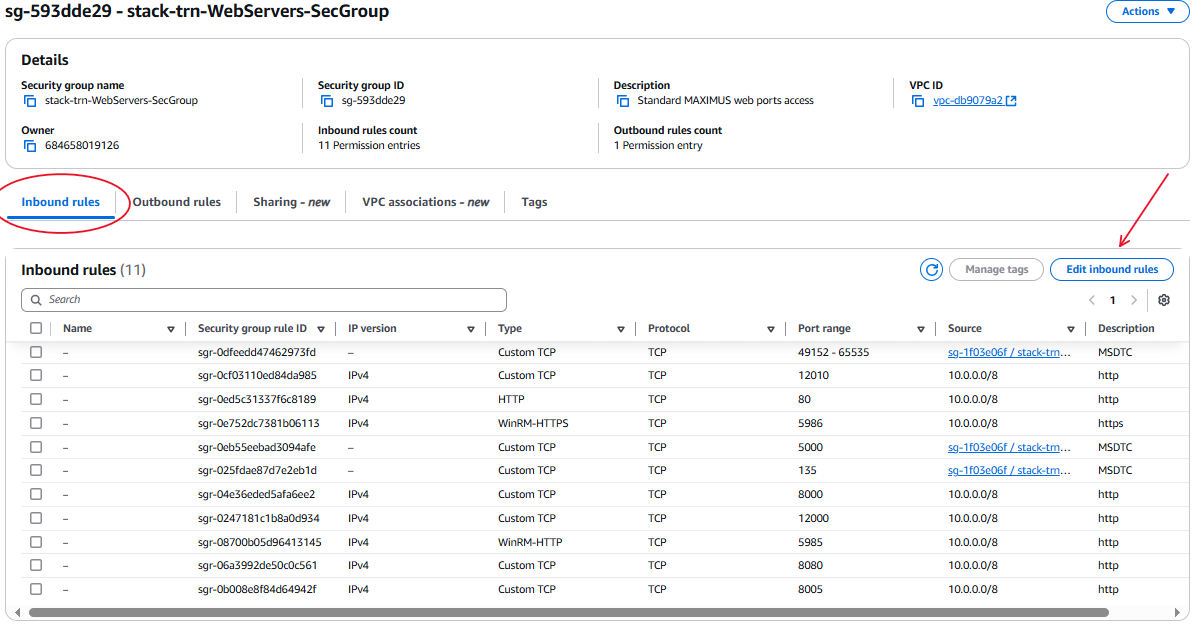Go to next page of rules
The height and width of the screenshot is (631, 1193).
click(1133, 300)
